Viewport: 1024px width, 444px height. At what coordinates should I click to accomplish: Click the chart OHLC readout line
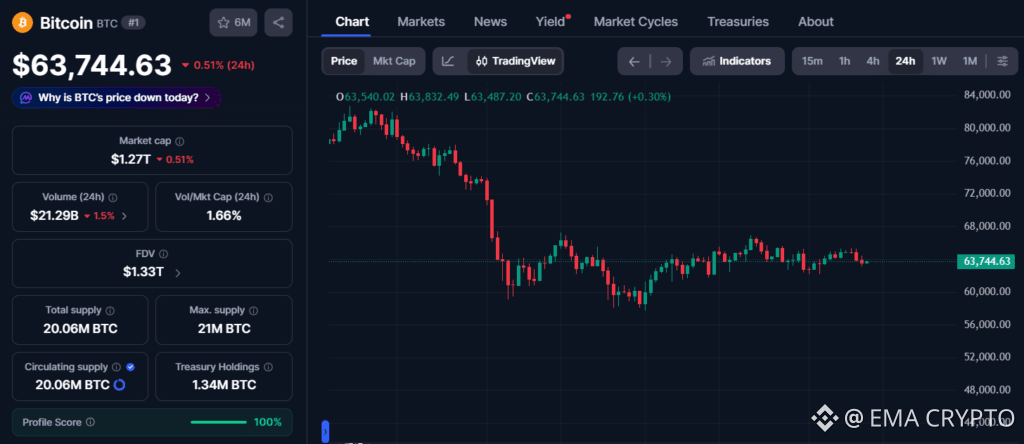click(503, 97)
